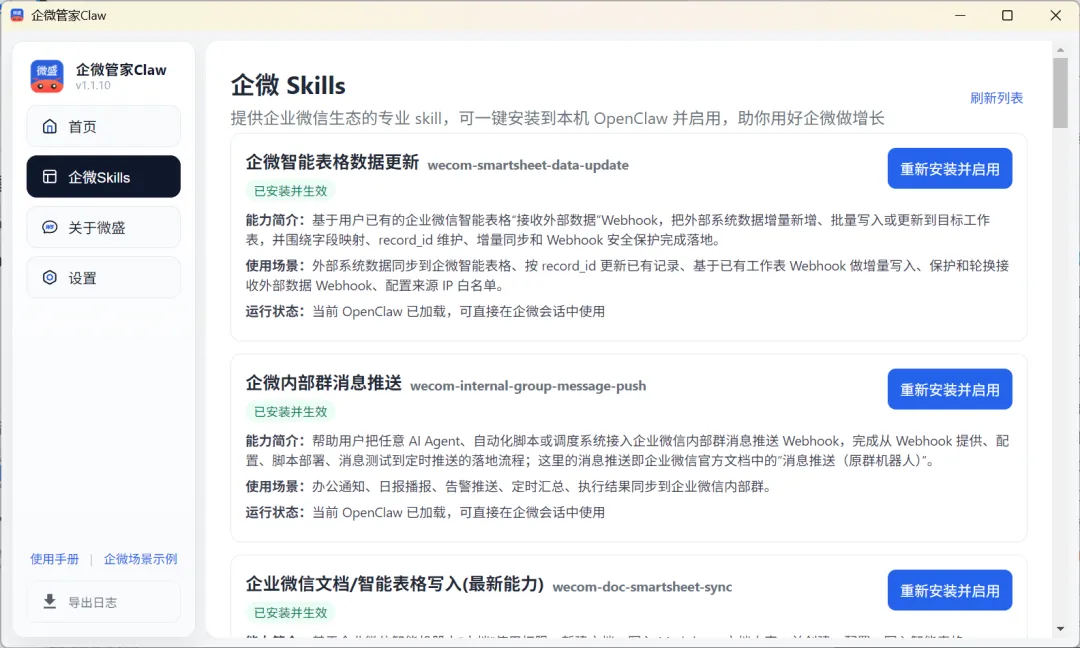Click 已安装并生效 badge under 企业微信文档/智能表格写入
The width and height of the screenshot is (1080, 648).
click(x=291, y=613)
